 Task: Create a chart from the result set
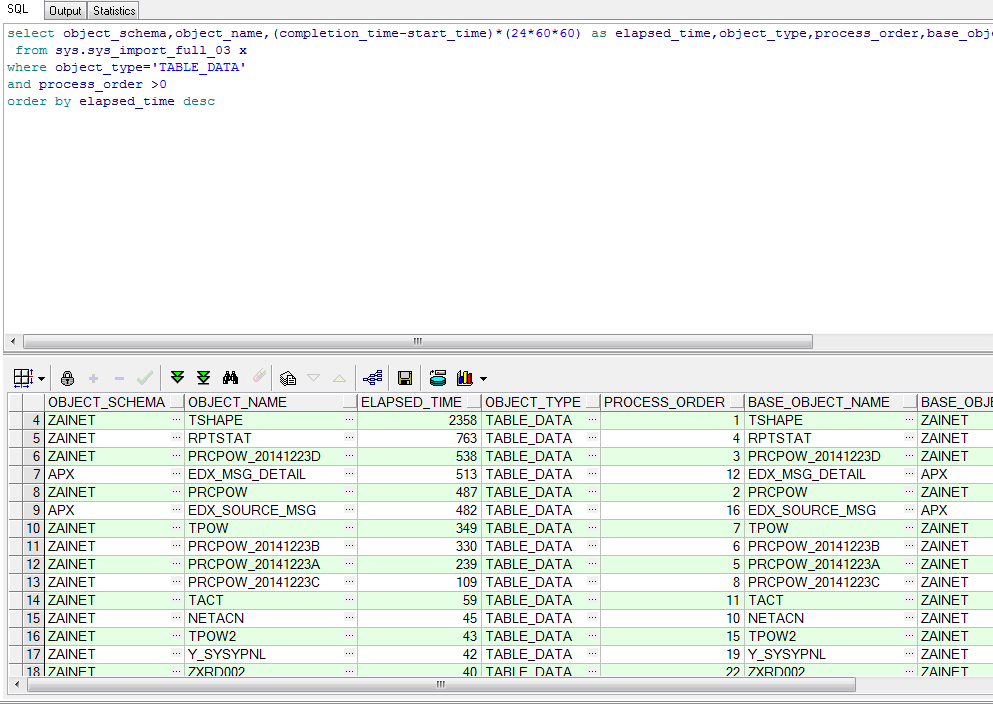pyautogui.click(x=463, y=378)
